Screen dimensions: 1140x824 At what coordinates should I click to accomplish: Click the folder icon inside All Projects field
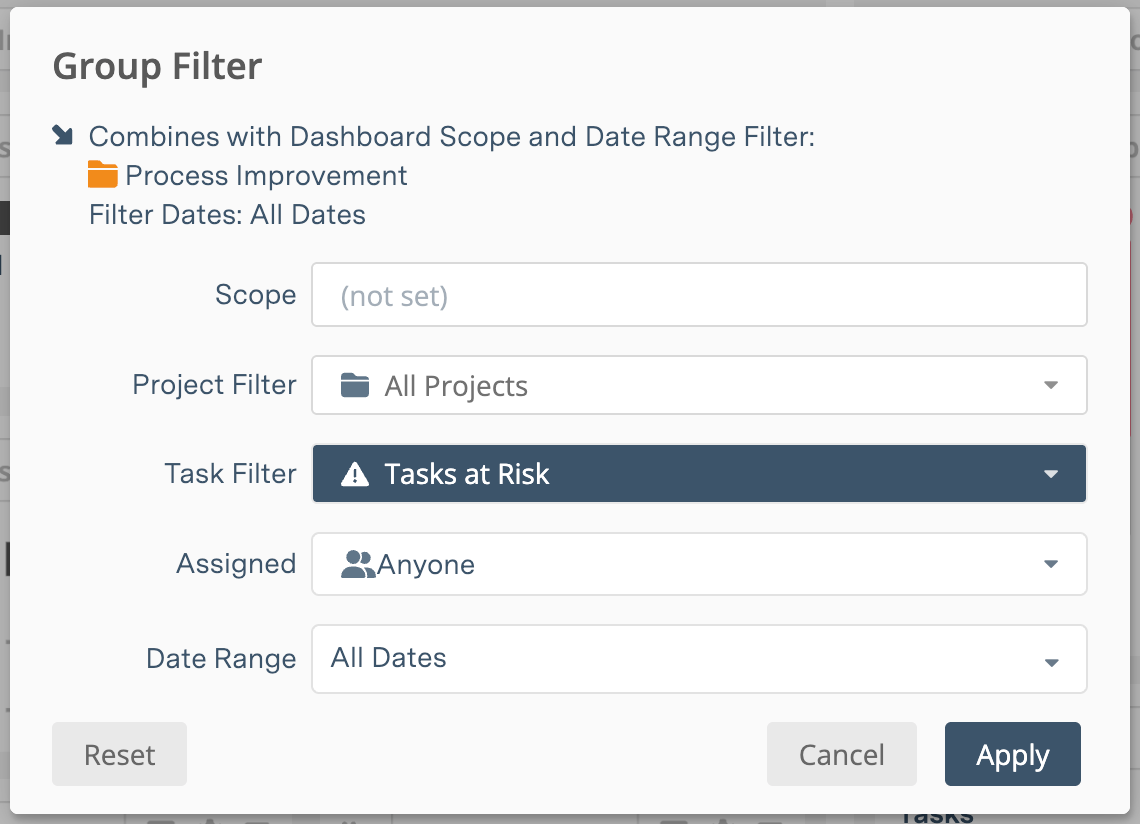355,385
